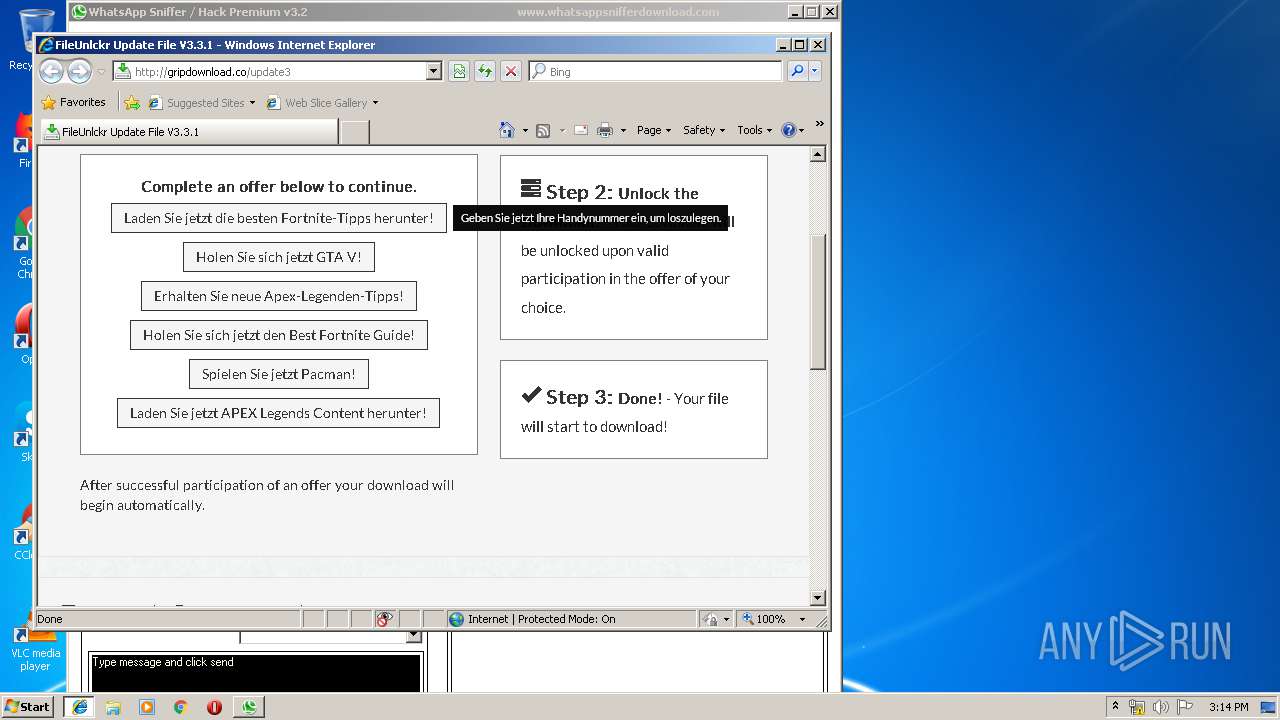The height and width of the screenshot is (720, 1280).
Task: Expand the Web Slice Gallery dropdown arrow
Action: [375, 102]
